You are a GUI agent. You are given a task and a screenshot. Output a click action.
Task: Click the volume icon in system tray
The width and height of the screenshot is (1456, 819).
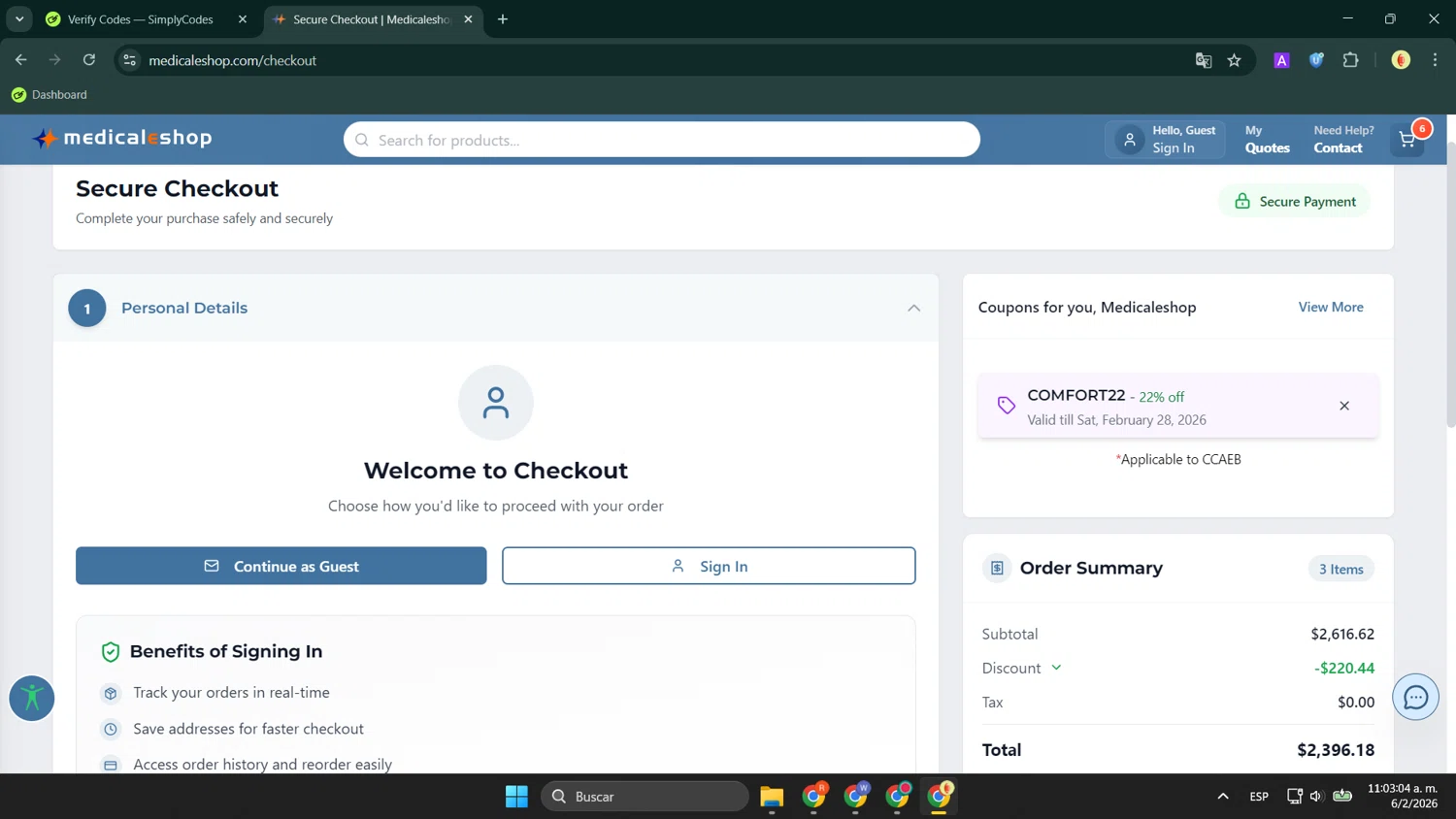(x=1316, y=797)
